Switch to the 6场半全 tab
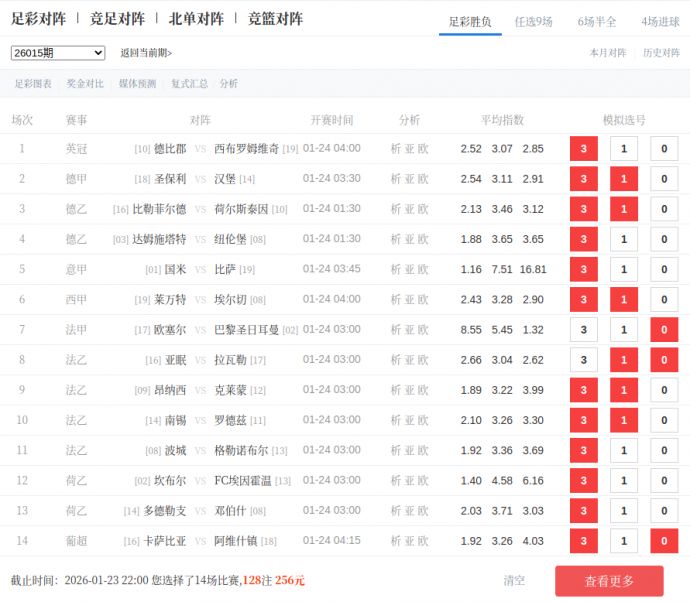The width and height of the screenshot is (690, 602). coord(597,21)
